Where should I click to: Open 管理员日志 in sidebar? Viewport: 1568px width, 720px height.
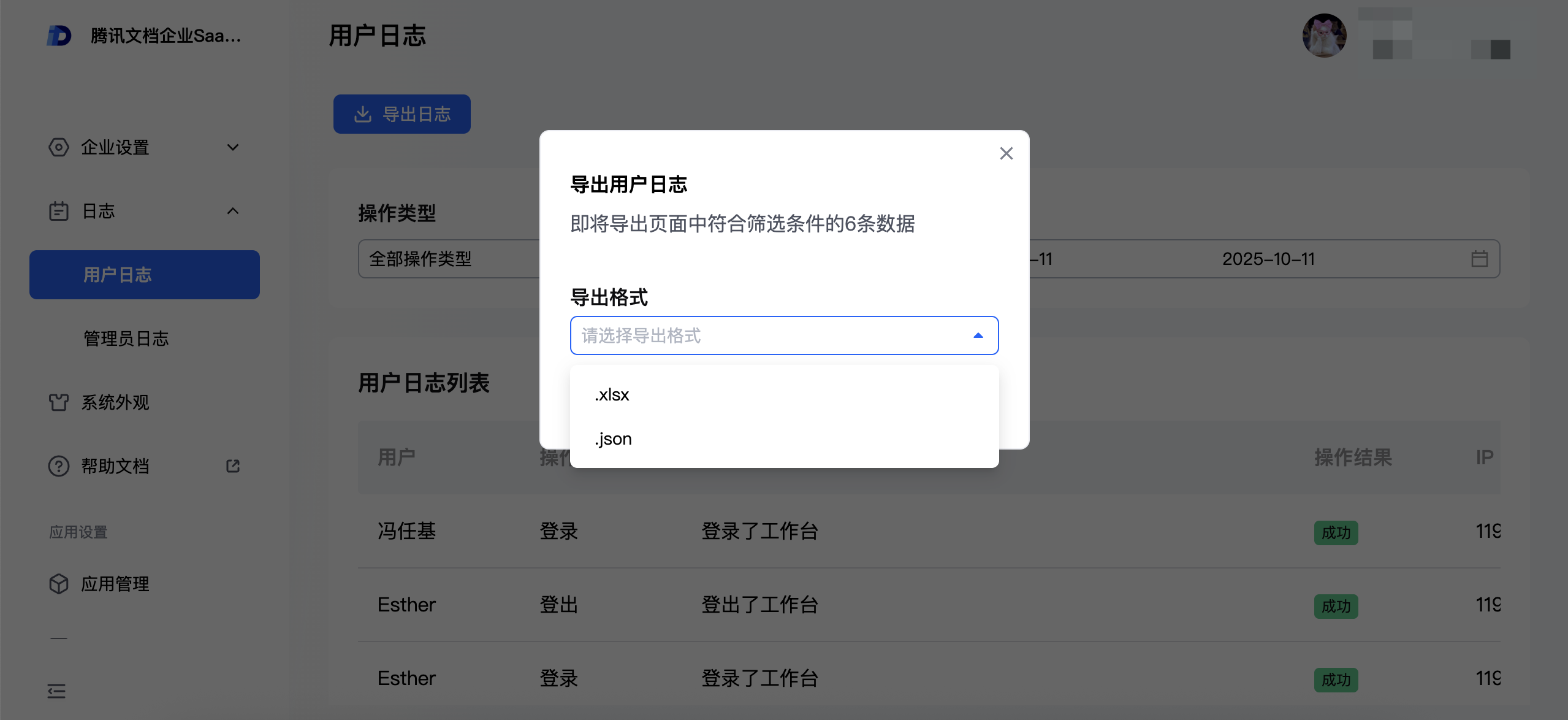126,339
